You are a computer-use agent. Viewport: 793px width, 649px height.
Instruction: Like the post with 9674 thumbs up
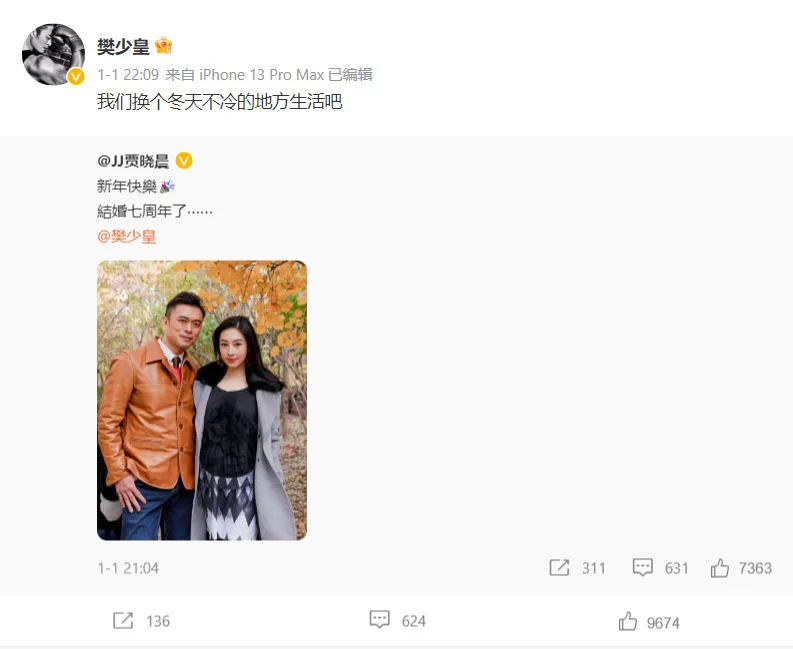click(x=628, y=621)
